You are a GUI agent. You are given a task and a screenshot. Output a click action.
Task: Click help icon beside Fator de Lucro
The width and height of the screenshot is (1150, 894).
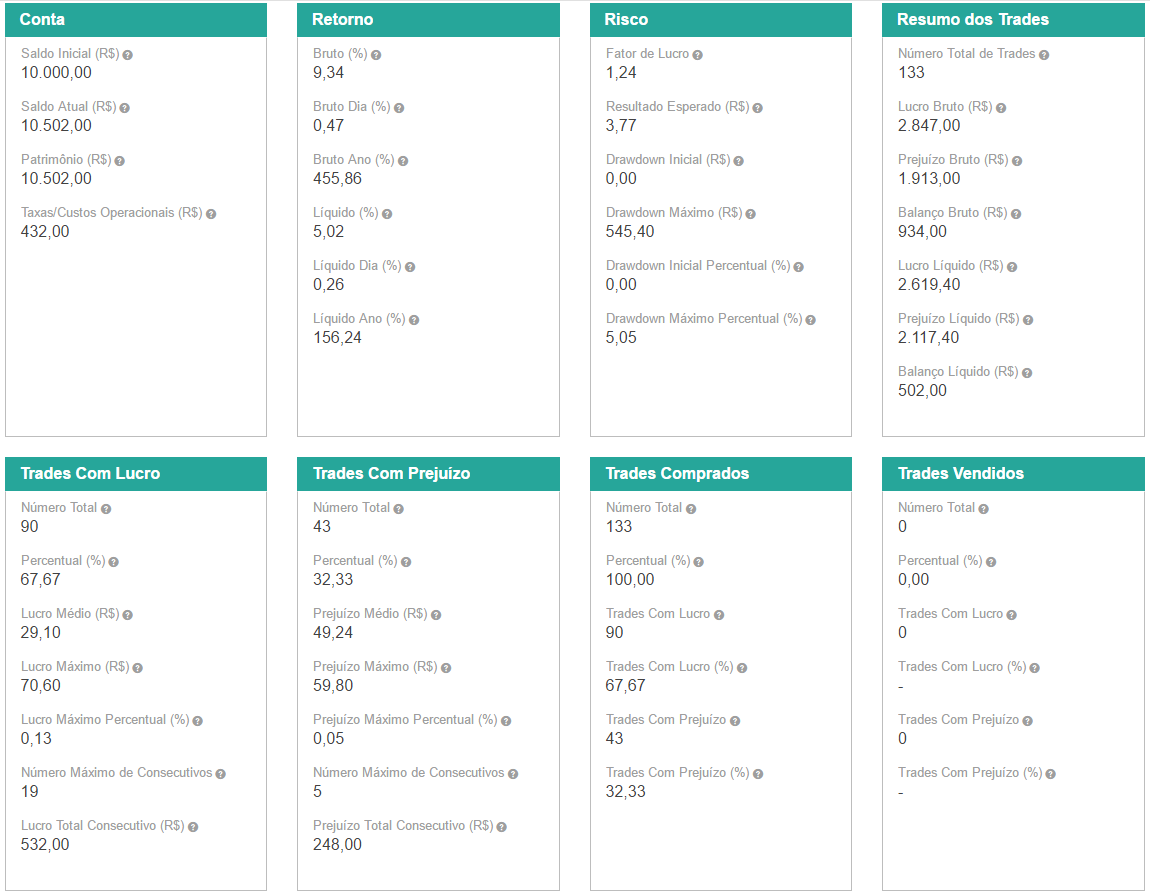[x=697, y=55]
